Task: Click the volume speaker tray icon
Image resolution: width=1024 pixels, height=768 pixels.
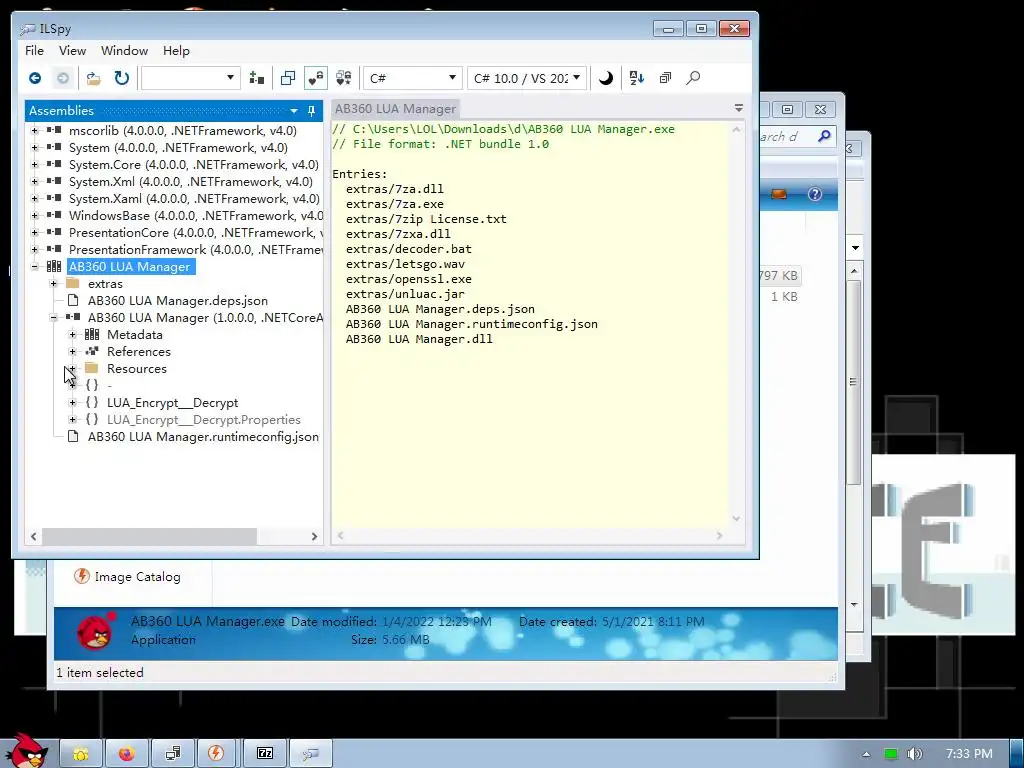Action: click(915, 754)
